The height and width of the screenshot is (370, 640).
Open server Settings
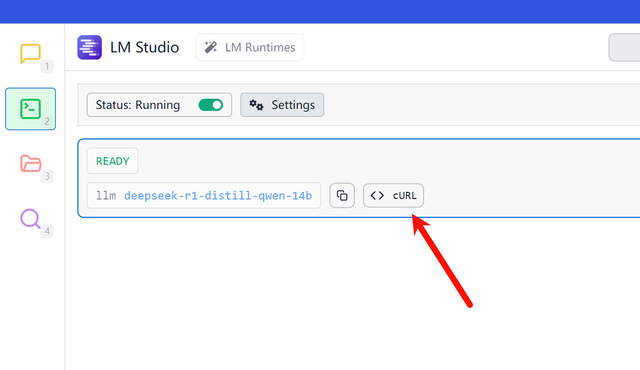[282, 105]
